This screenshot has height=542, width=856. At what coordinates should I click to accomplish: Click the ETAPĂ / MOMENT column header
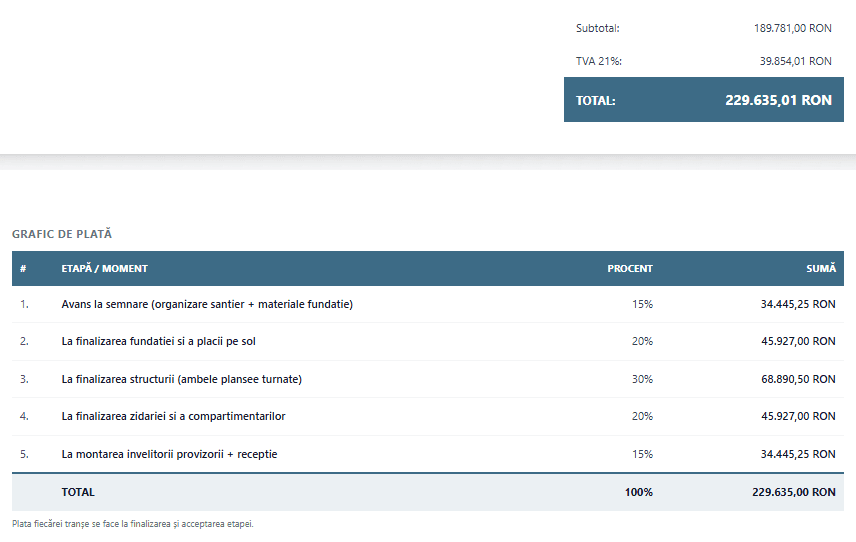(104, 269)
